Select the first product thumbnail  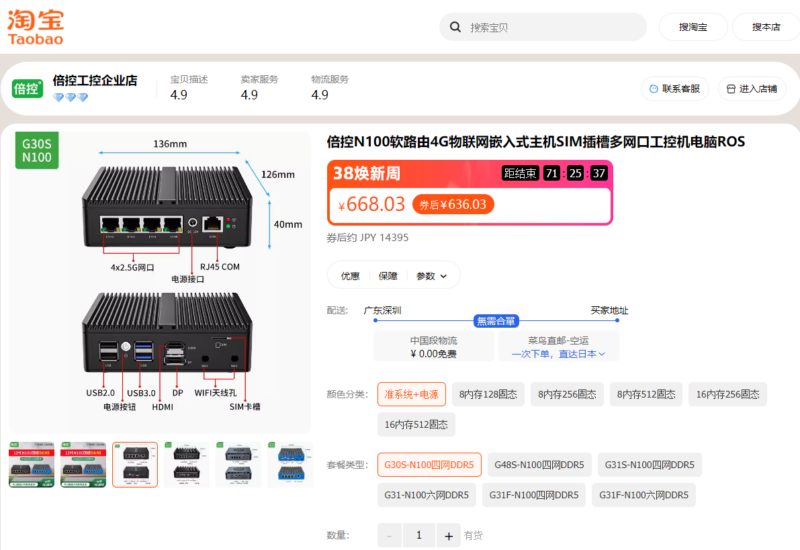tap(32, 465)
